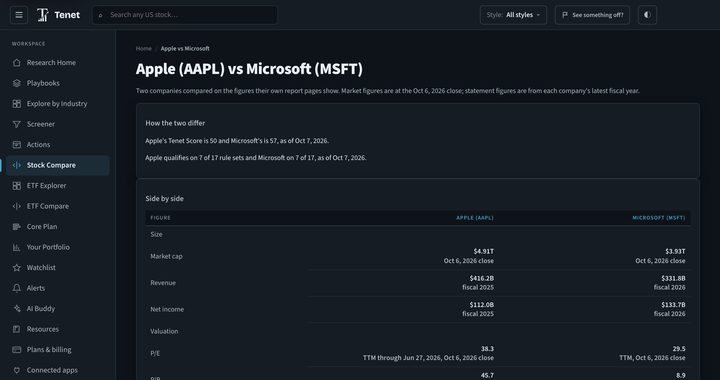Open Explore by Industry page
The height and width of the screenshot is (380, 720).
[57, 104]
